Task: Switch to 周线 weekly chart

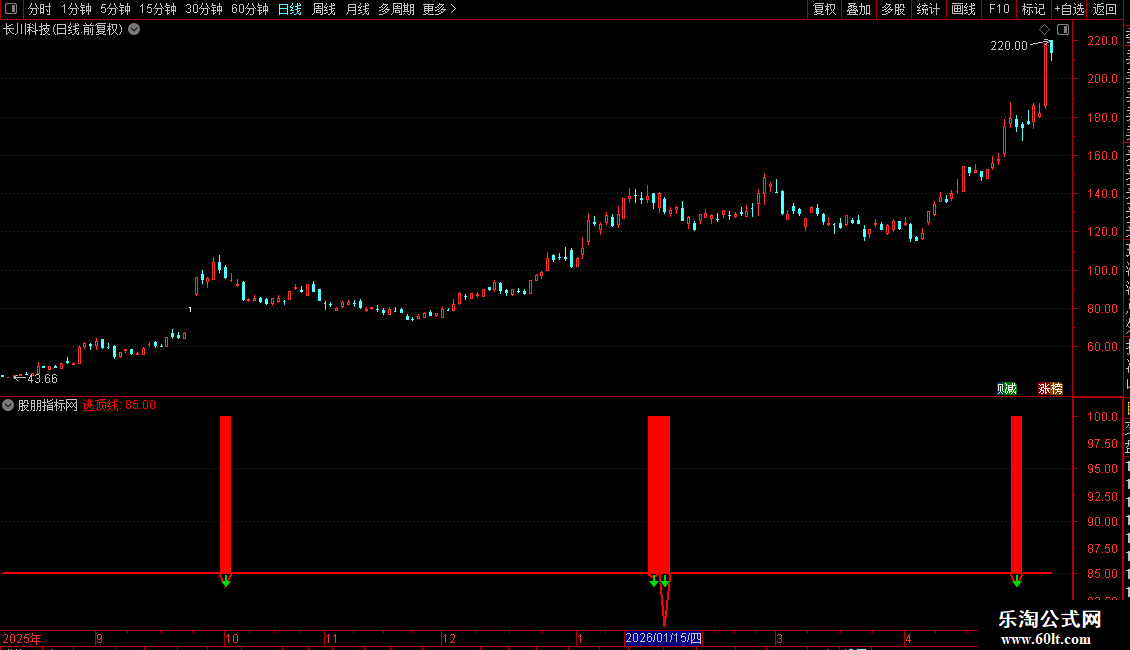Action: (324, 9)
